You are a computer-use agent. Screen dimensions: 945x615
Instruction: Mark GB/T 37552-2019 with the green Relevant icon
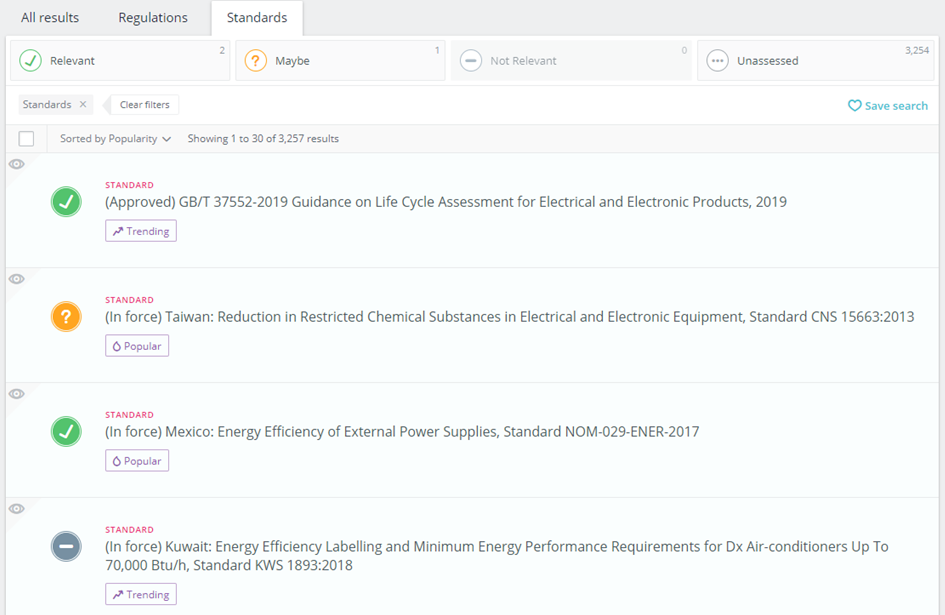[x=66, y=201]
